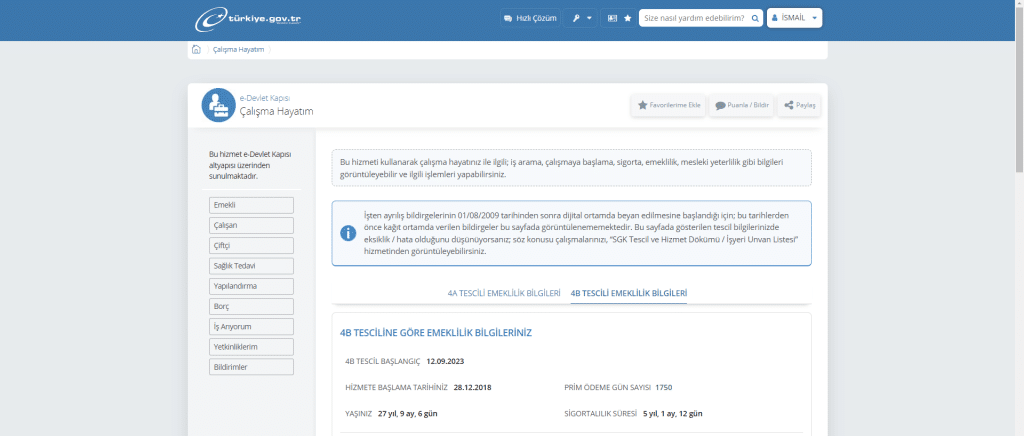Select the İş Arıyorum sidebar item
1024x436 pixels.
click(x=251, y=326)
